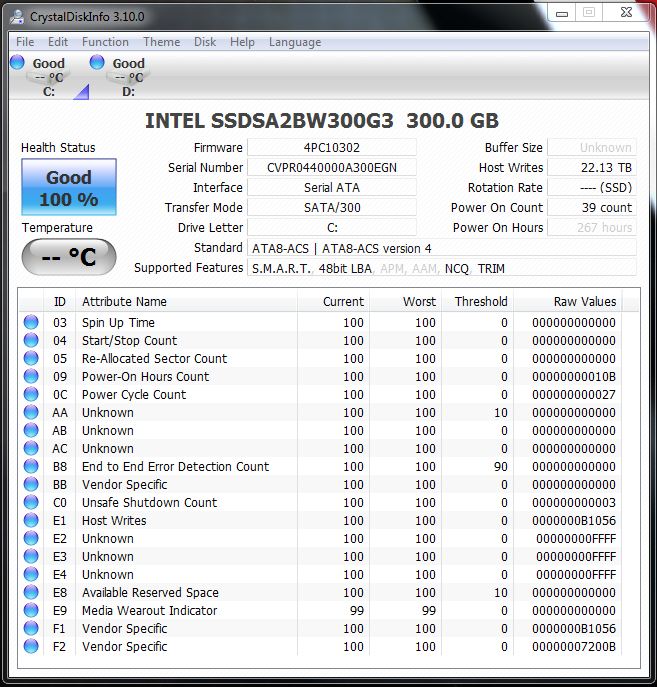Click the CrystalDiskInfo title bar app icon
This screenshot has width=657, height=687.
[18, 17]
